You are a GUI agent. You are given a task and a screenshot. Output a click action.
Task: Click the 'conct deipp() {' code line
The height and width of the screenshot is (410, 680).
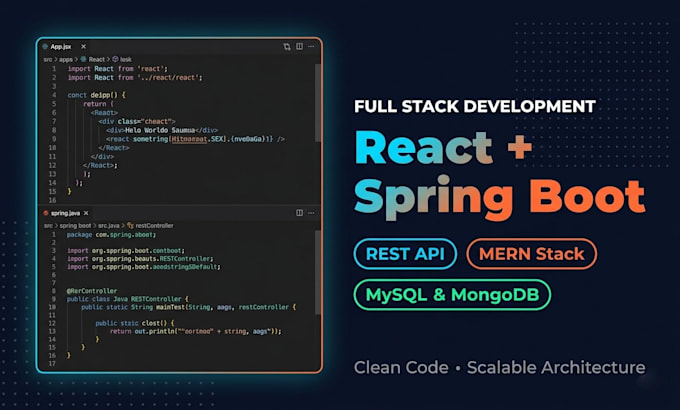[96, 95]
